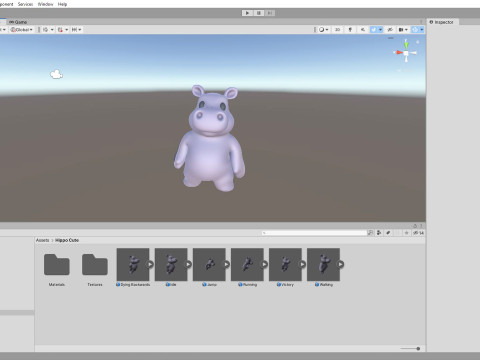Click the Project search field
The image size is (480, 360).
(314, 233)
